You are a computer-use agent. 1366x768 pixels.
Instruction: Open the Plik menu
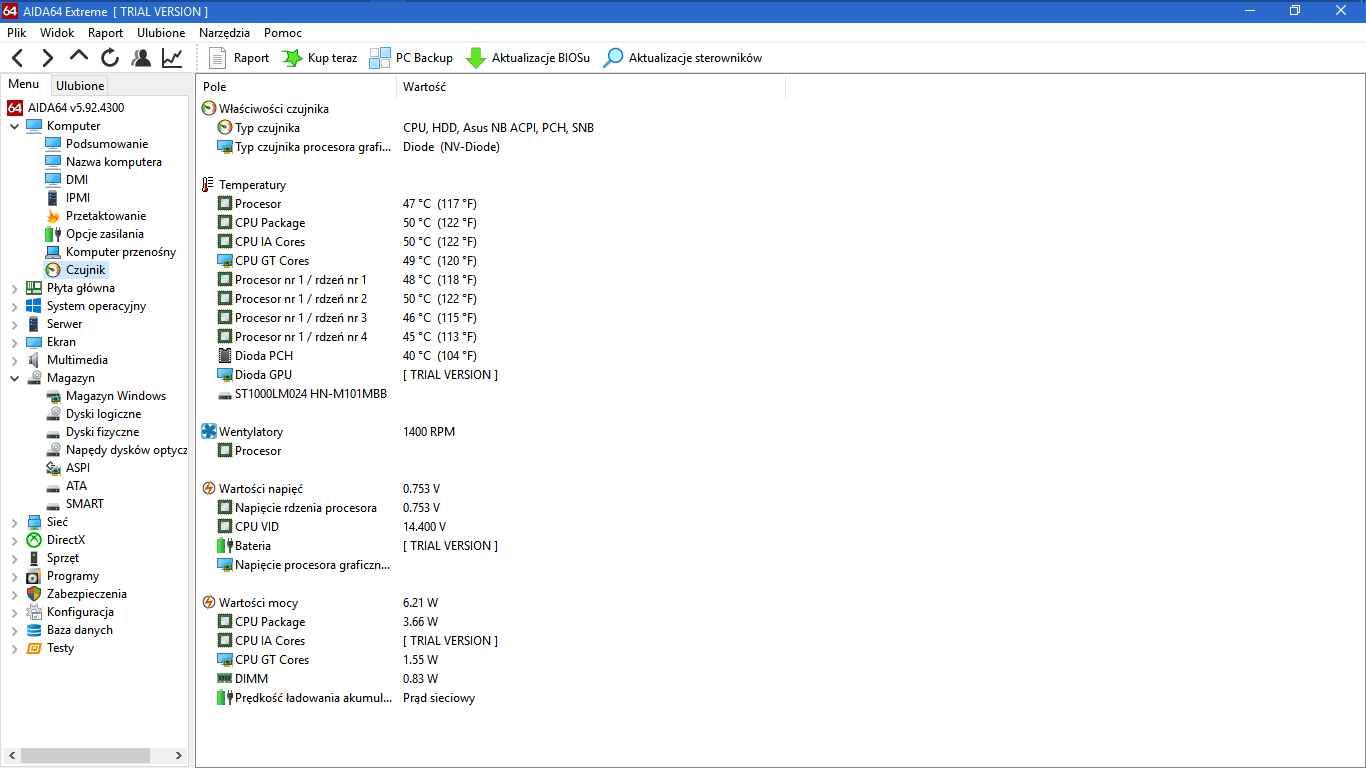click(x=17, y=32)
